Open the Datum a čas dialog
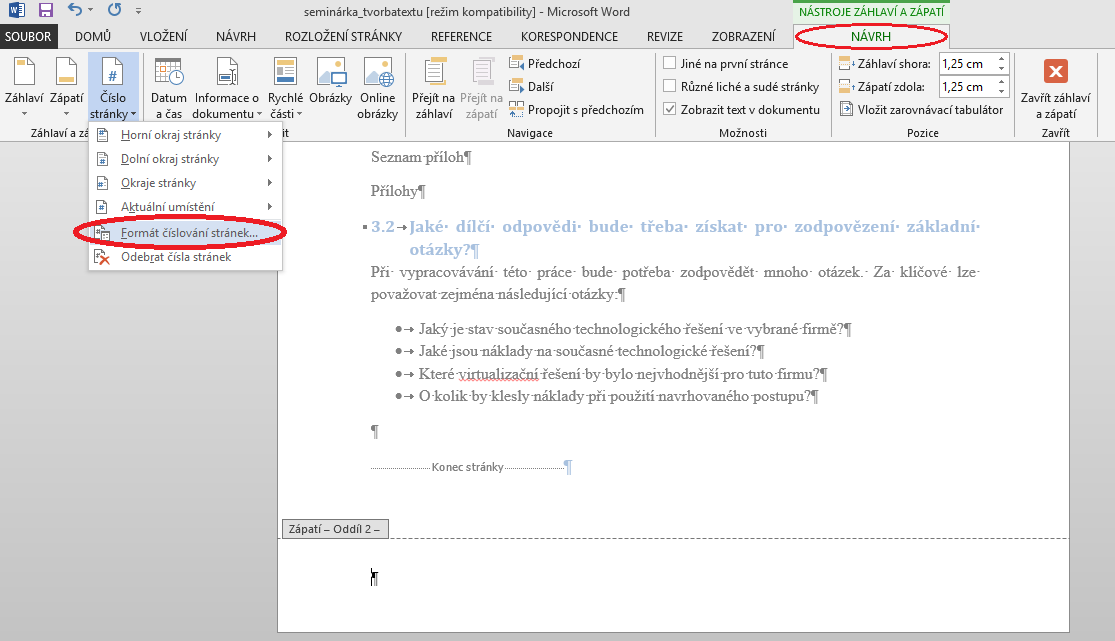The image size is (1115, 641). [168, 88]
